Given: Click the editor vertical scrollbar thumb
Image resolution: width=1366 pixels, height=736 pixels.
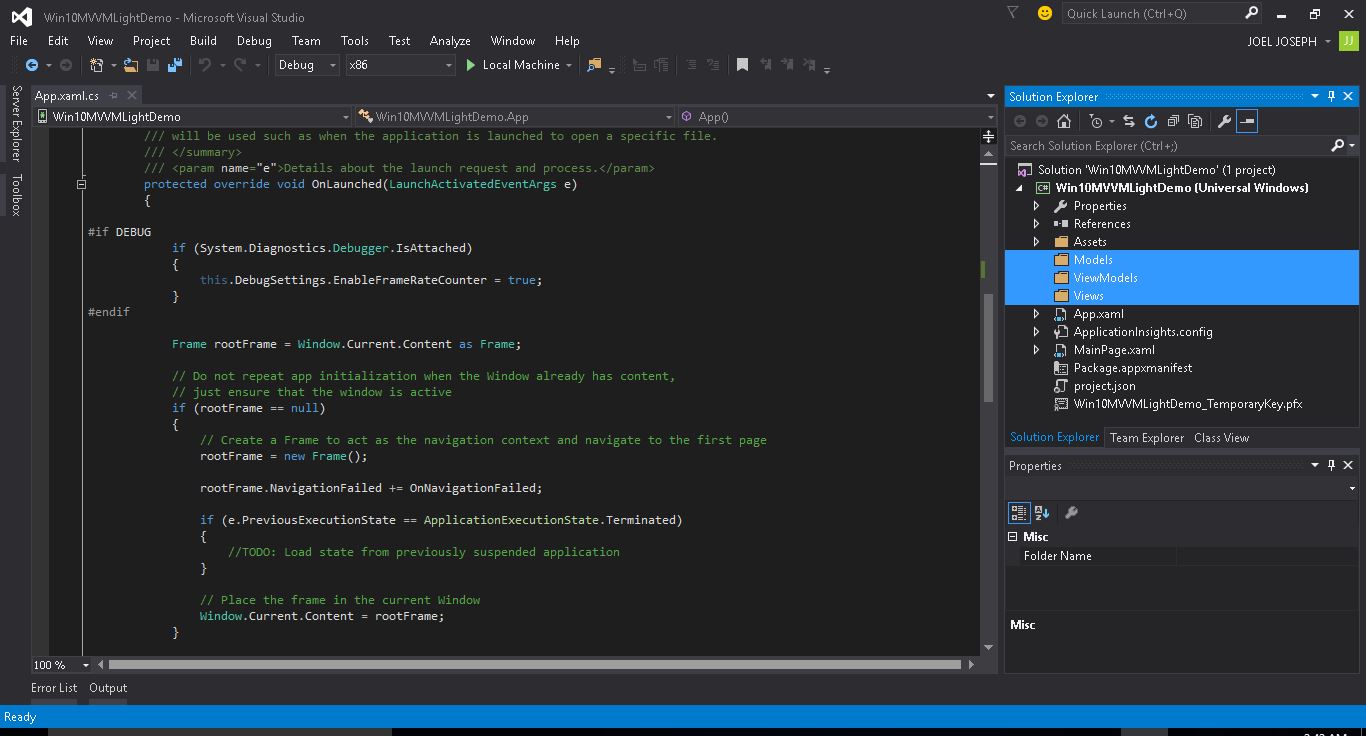Looking at the screenshot, I should [988, 350].
